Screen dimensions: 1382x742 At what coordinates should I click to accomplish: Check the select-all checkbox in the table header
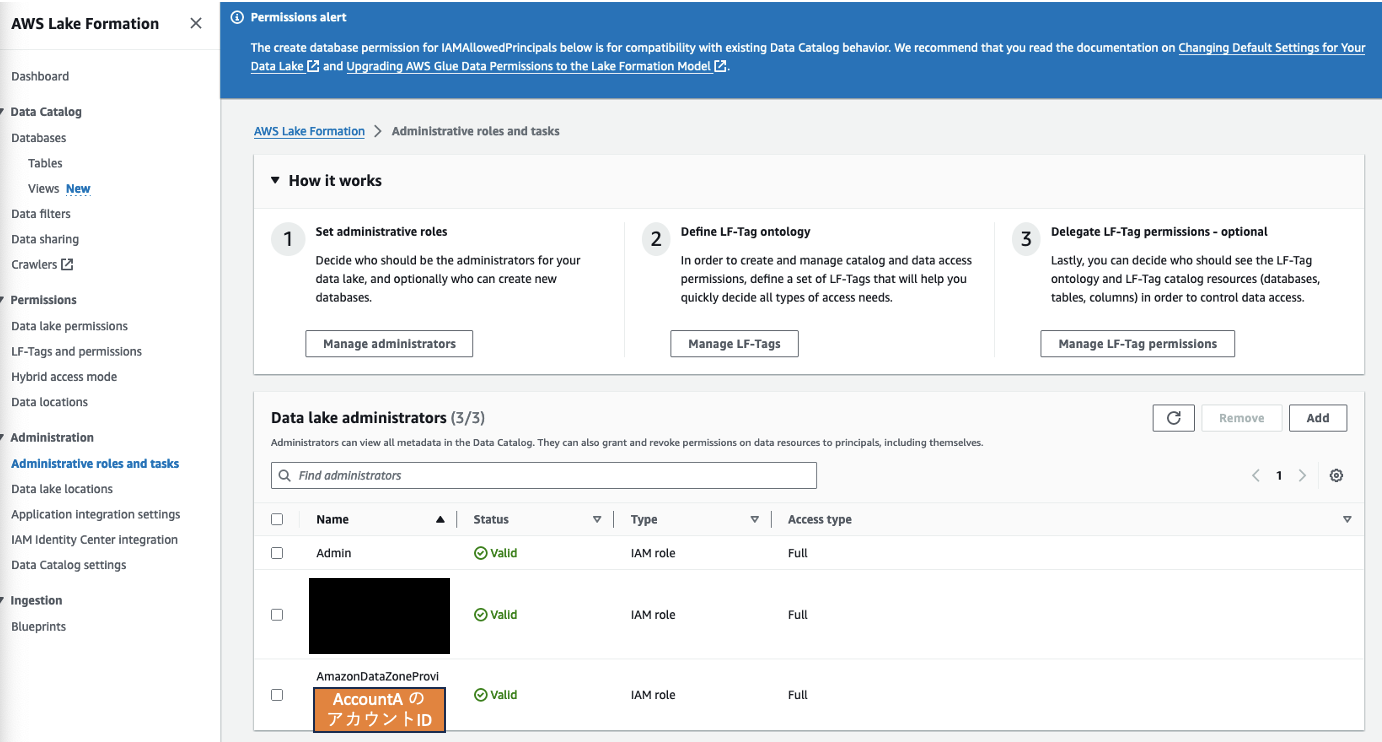coord(277,518)
